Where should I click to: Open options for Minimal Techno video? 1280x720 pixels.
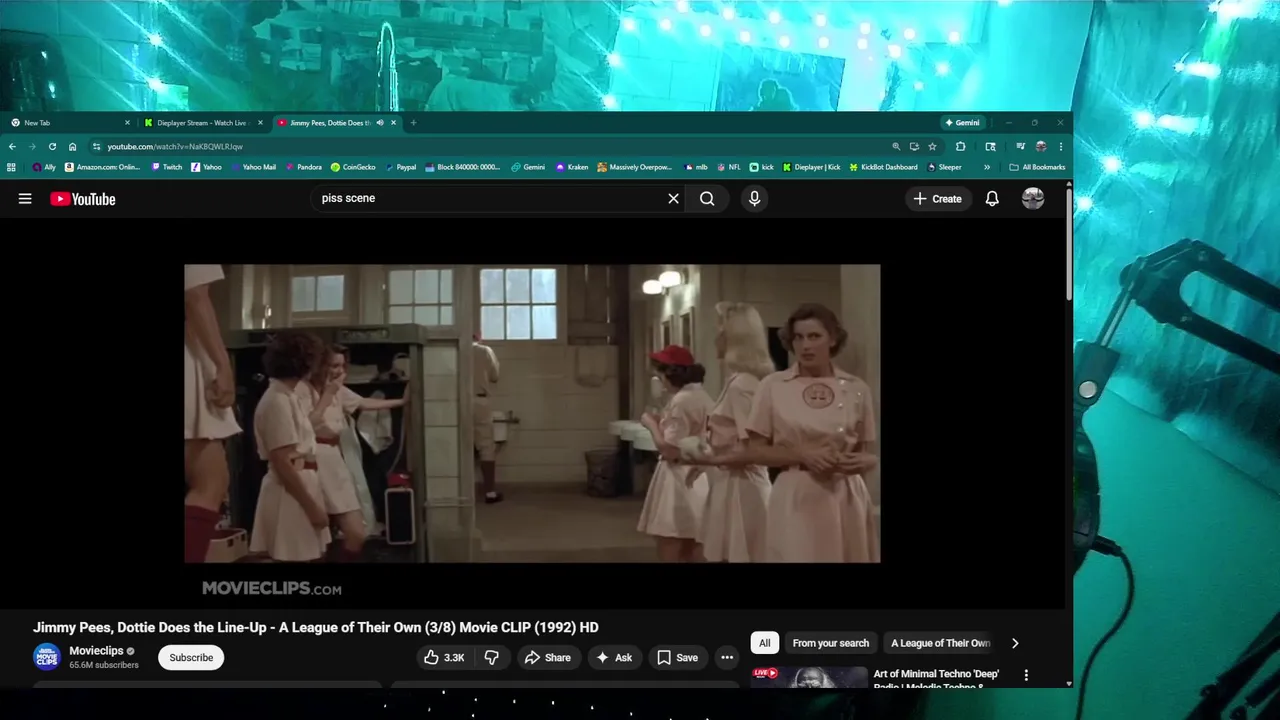pos(1025,676)
